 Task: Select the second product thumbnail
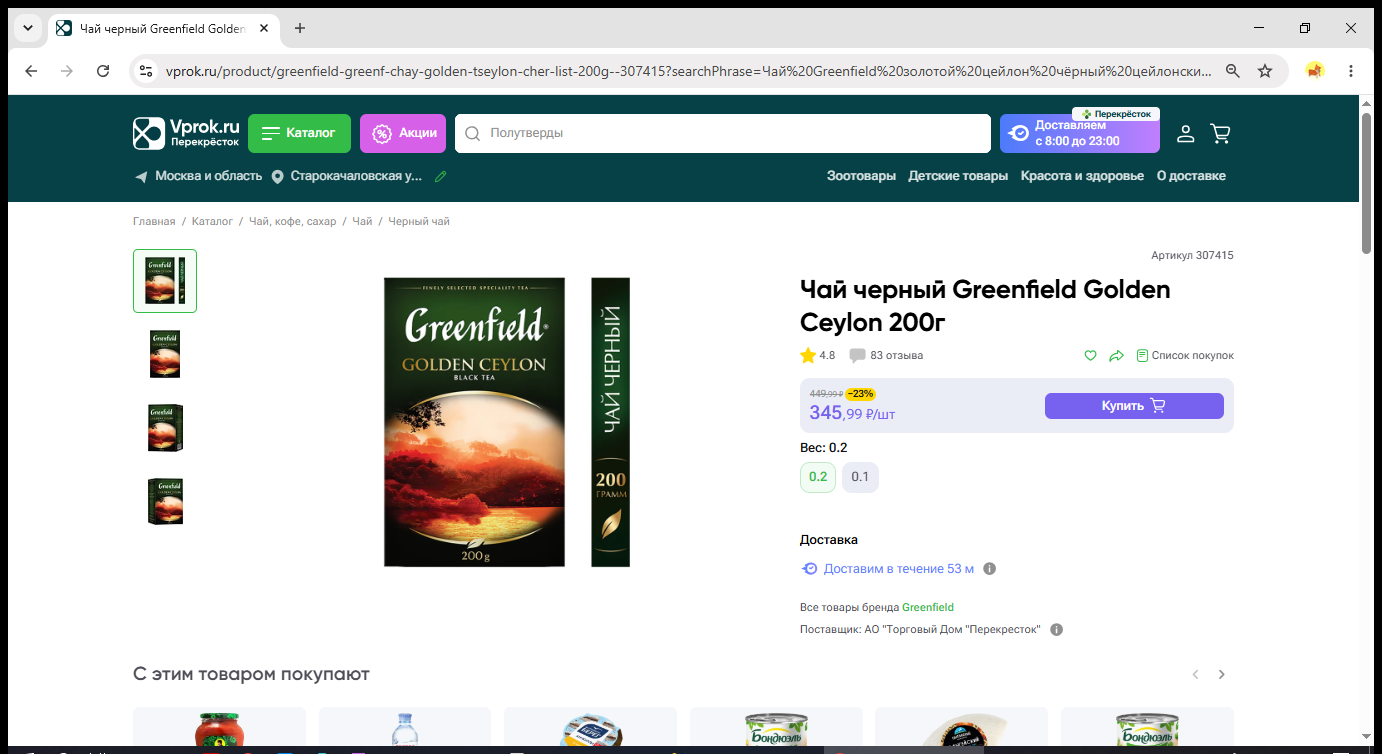(x=165, y=354)
